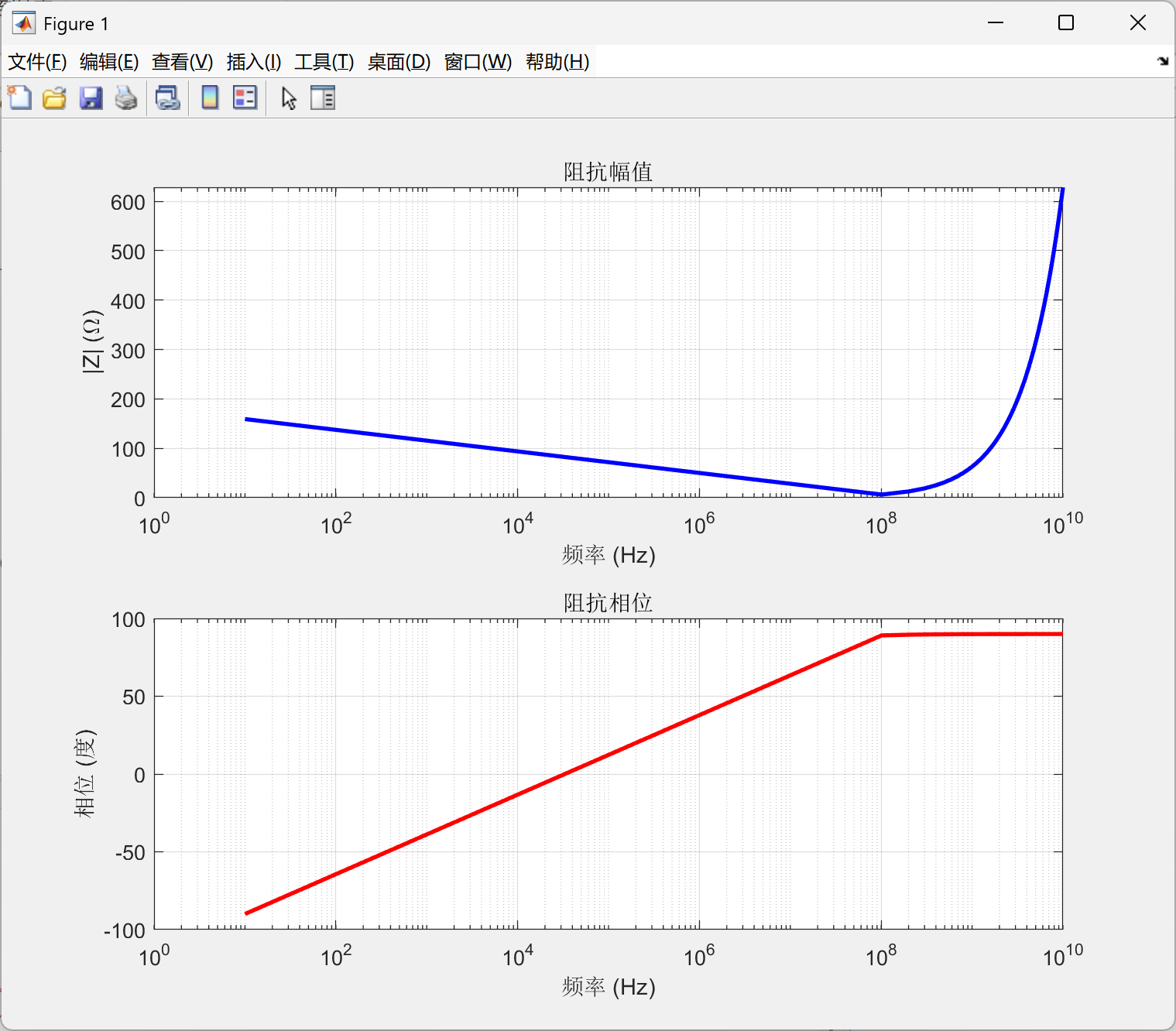Dock the figure using the top-right arrow

coord(1162,61)
